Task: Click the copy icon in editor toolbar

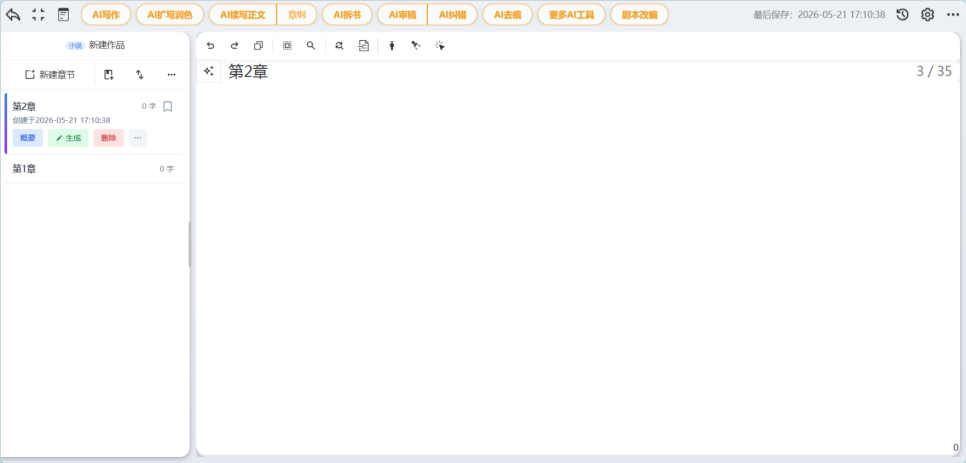Action: (x=258, y=46)
